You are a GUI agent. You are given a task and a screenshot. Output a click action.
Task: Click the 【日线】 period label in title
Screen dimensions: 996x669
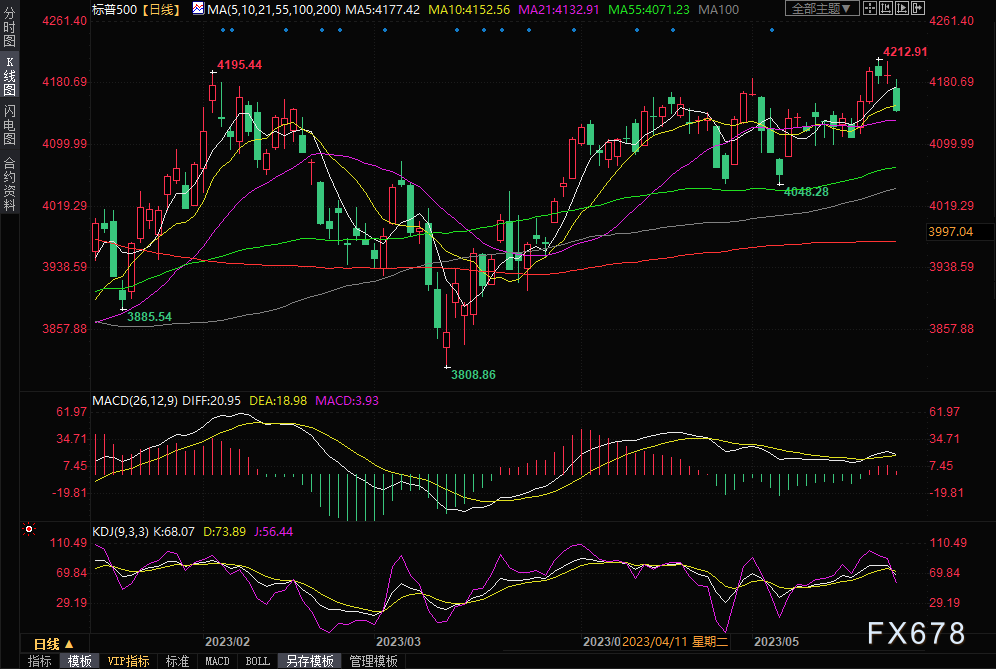160,9
